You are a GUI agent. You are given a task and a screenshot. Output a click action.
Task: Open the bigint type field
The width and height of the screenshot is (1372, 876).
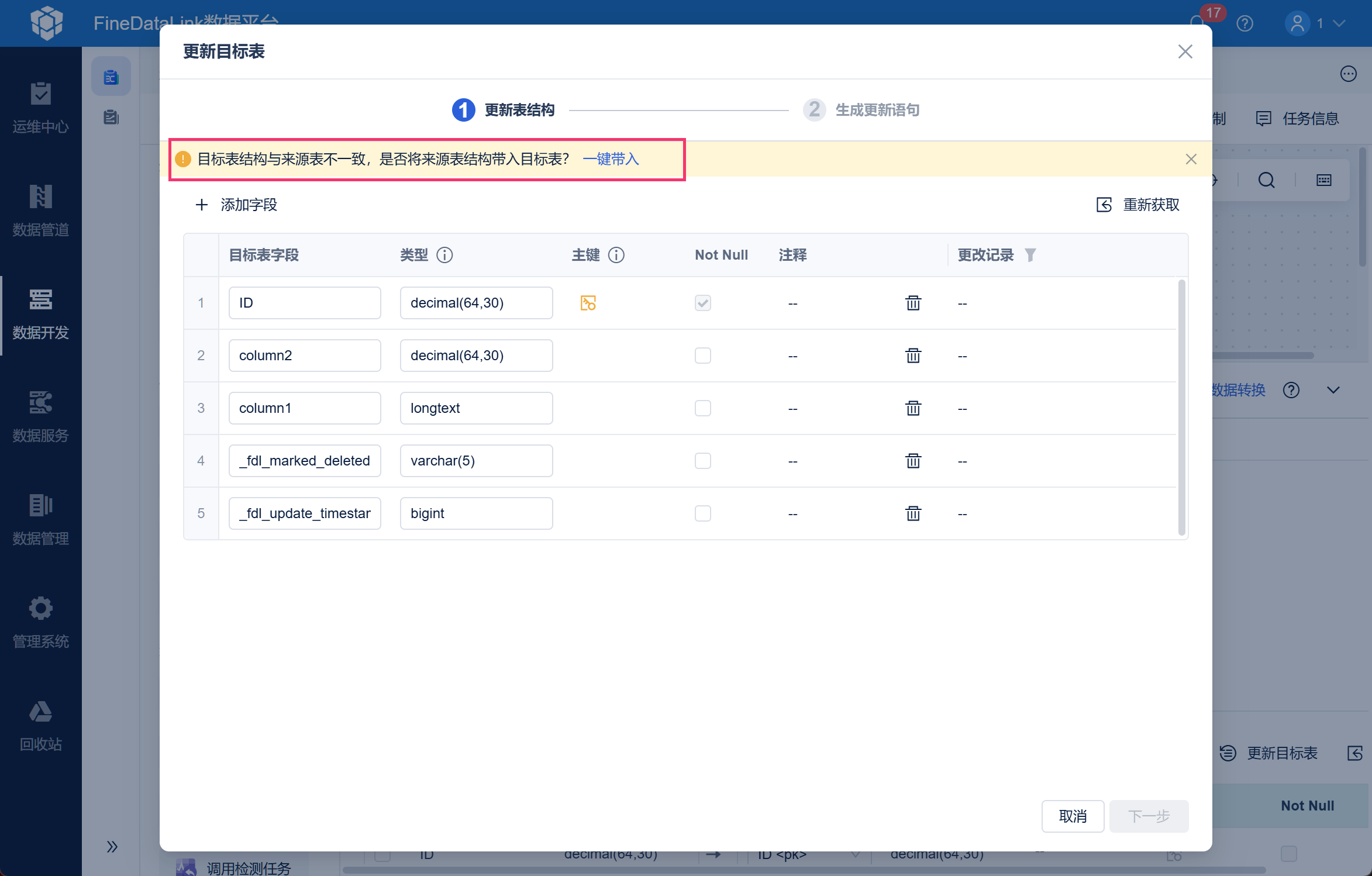click(x=477, y=513)
